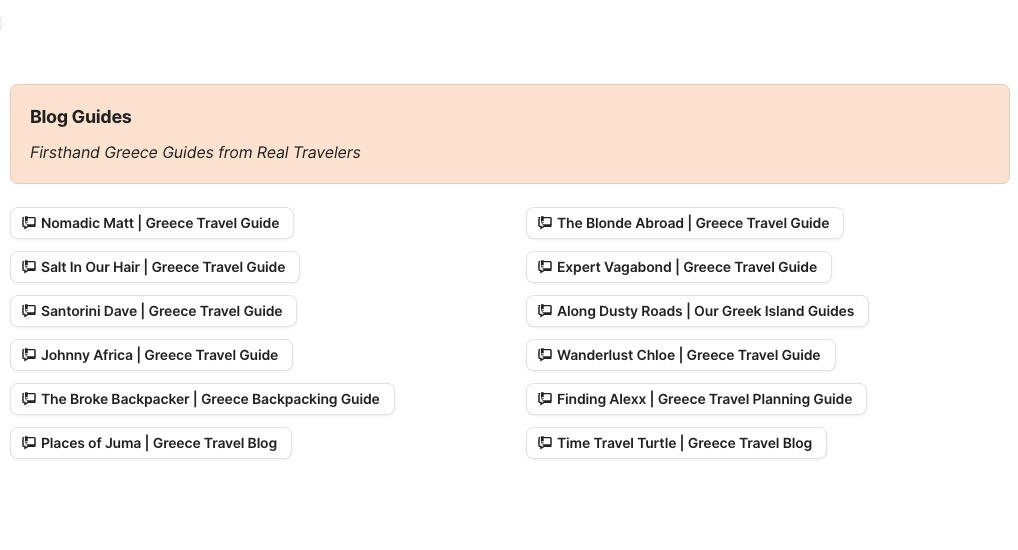Click the icon next to Salt In Our Hair

pyautogui.click(x=29, y=267)
